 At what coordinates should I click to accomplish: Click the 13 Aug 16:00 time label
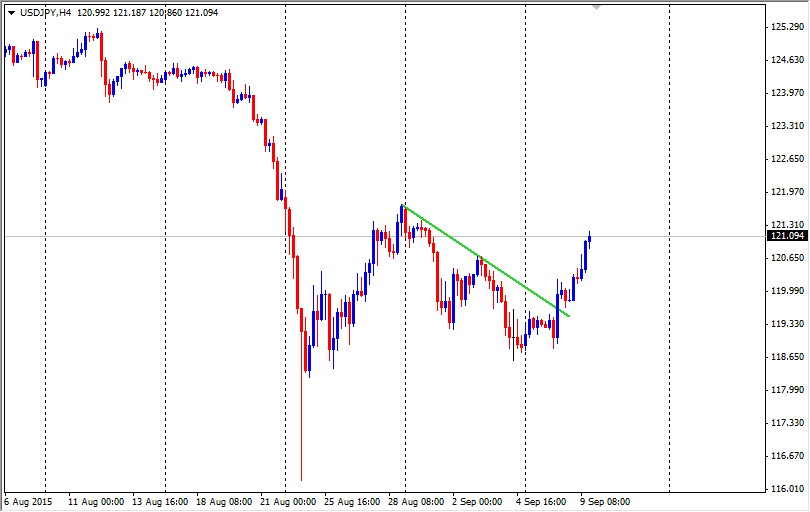160,502
